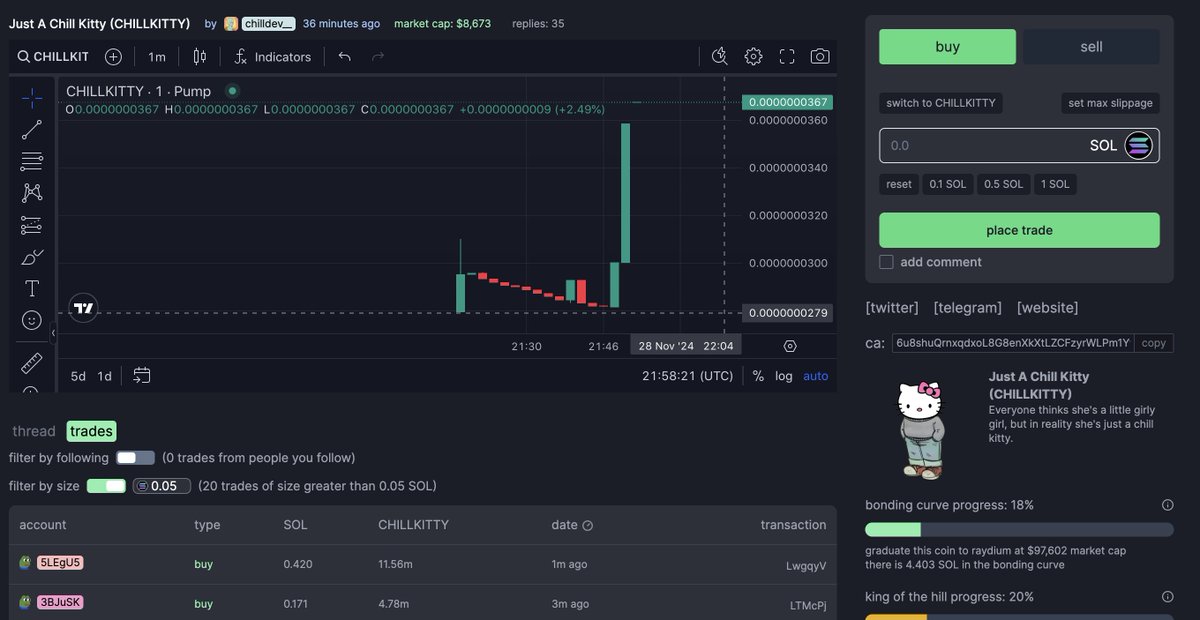Open go-to-date calendar icon
This screenshot has width=1200, height=620.
[x=142, y=376]
